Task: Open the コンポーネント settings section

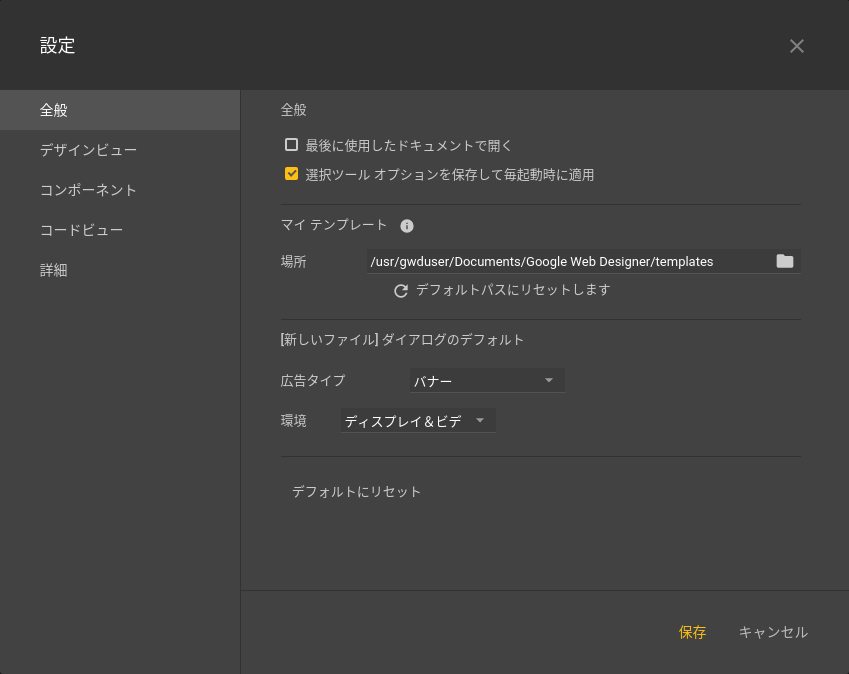Action: click(120, 190)
